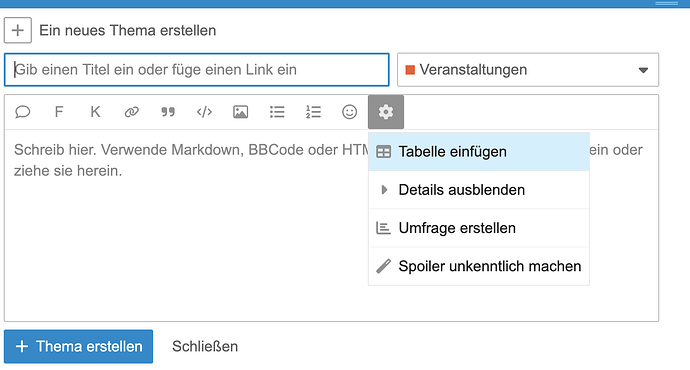Insert a bulleted list
Viewport: 690px width, 370px height.
(x=277, y=112)
